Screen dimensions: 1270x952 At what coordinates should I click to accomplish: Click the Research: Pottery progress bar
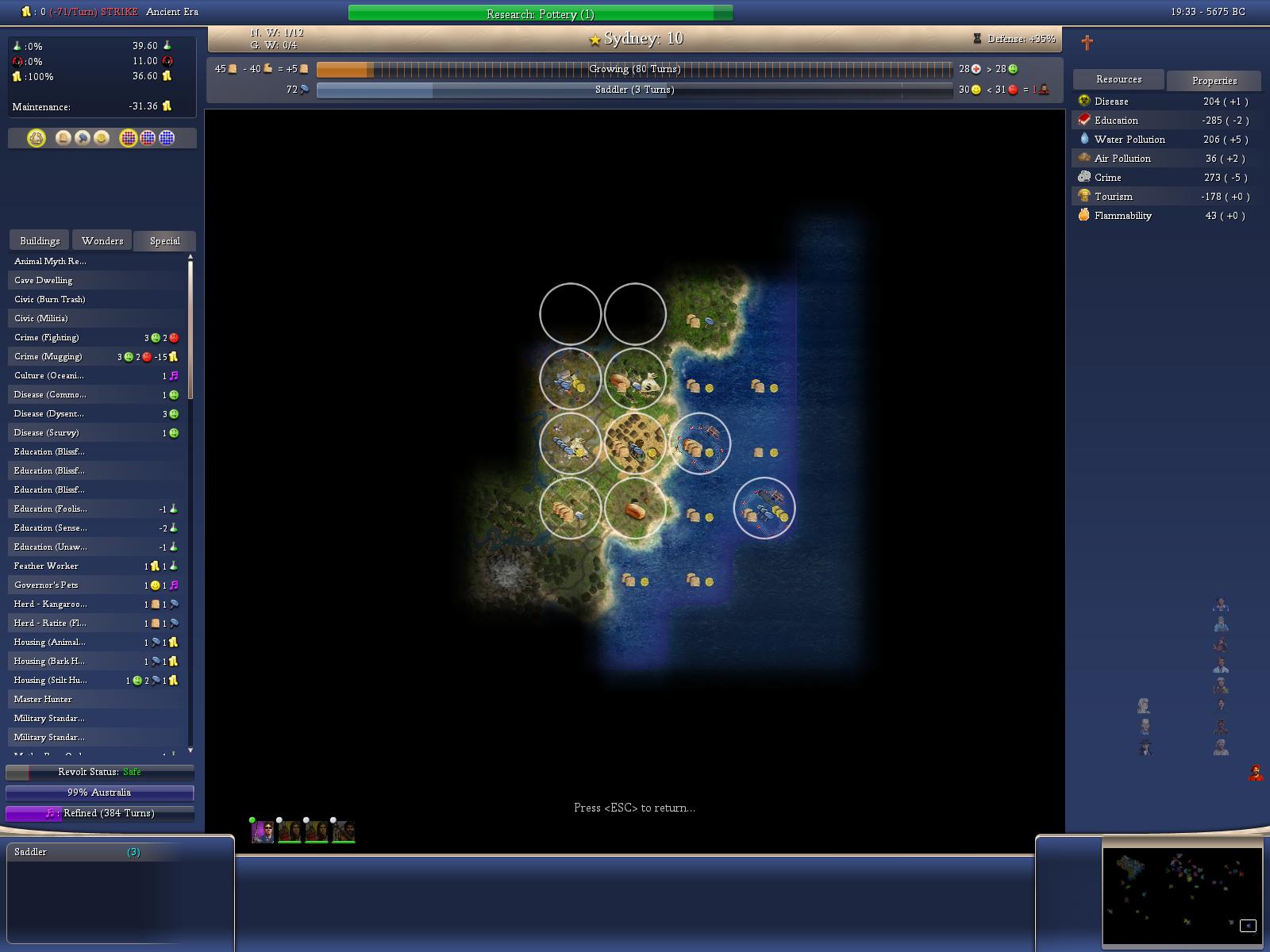click(x=541, y=13)
